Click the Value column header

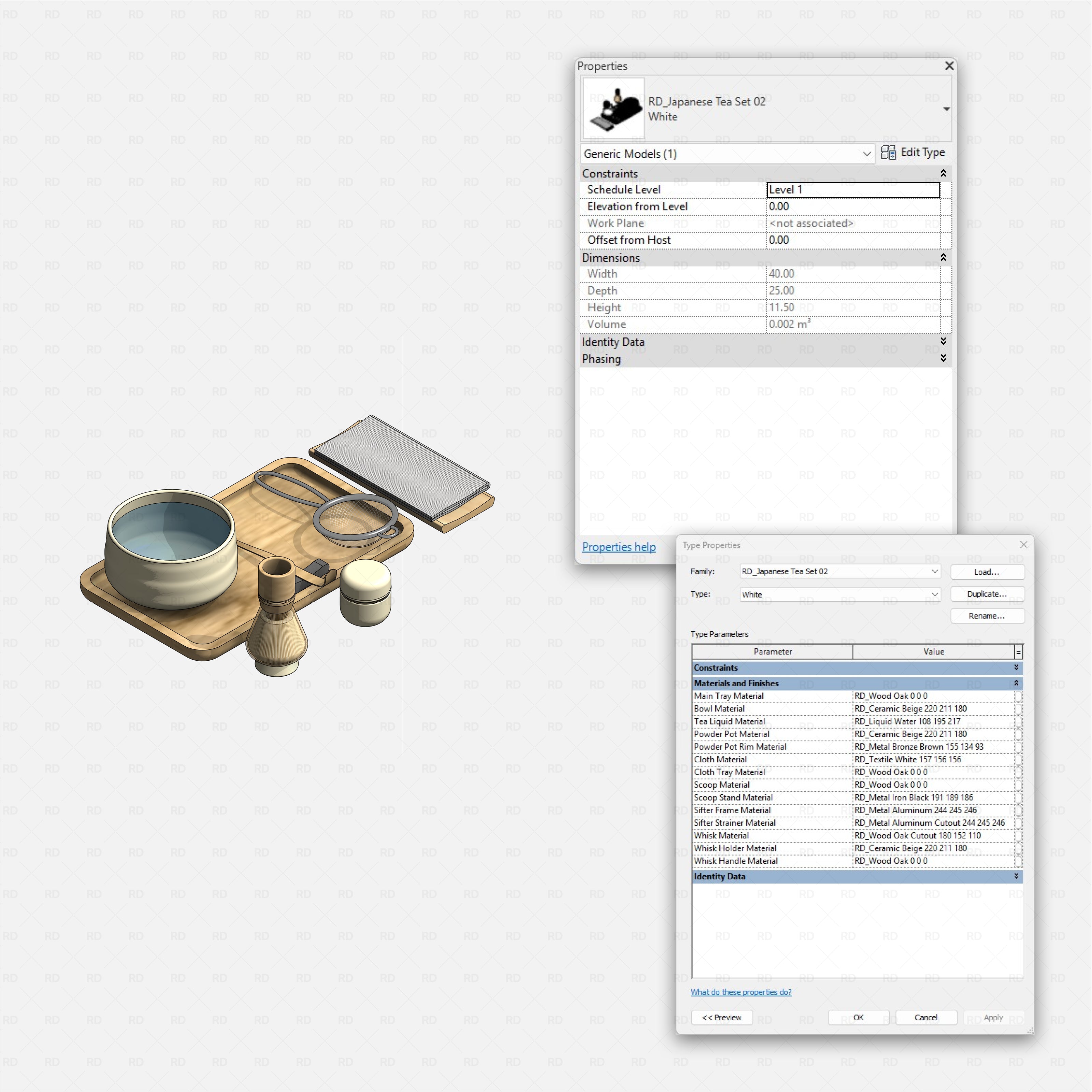[x=934, y=652]
